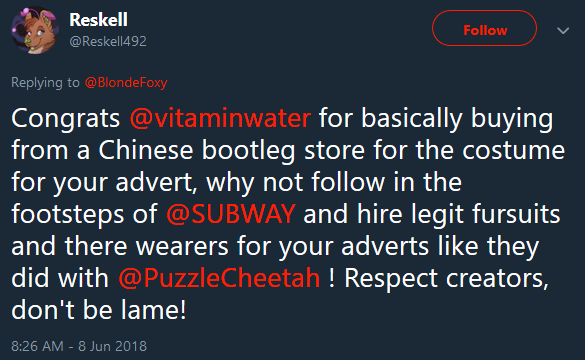
Task: Click the tweet text starting with 'Congrats'
Action: pyautogui.click(x=287, y=214)
